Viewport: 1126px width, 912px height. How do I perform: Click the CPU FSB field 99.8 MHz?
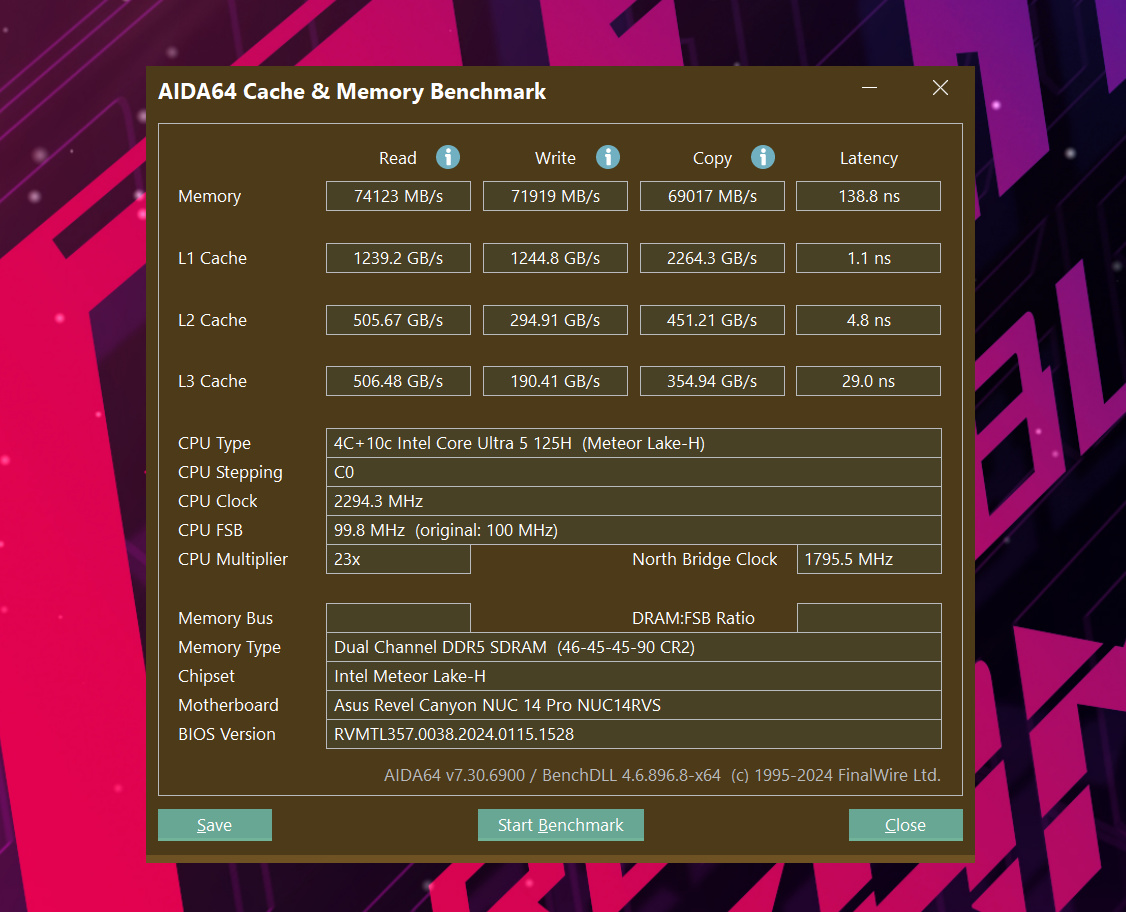point(633,530)
